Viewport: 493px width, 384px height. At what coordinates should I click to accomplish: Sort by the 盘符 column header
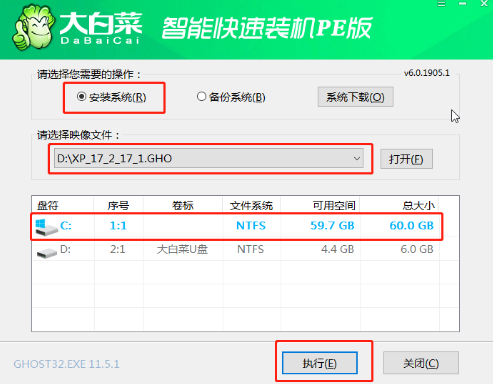coord(63,205)
